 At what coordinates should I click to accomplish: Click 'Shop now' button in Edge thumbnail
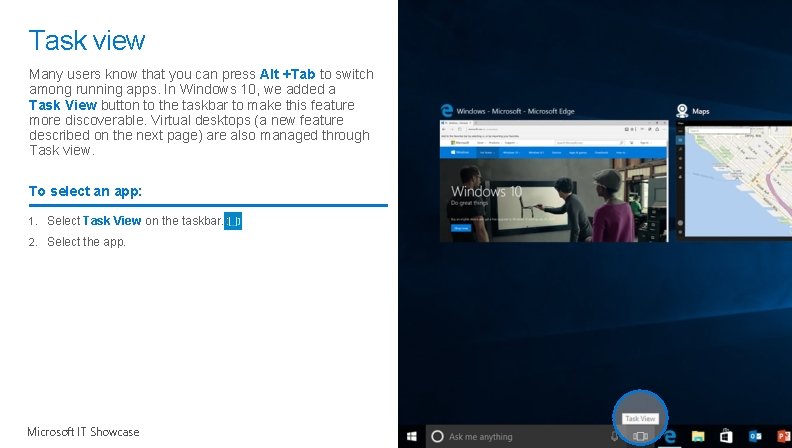pos(461,228)
